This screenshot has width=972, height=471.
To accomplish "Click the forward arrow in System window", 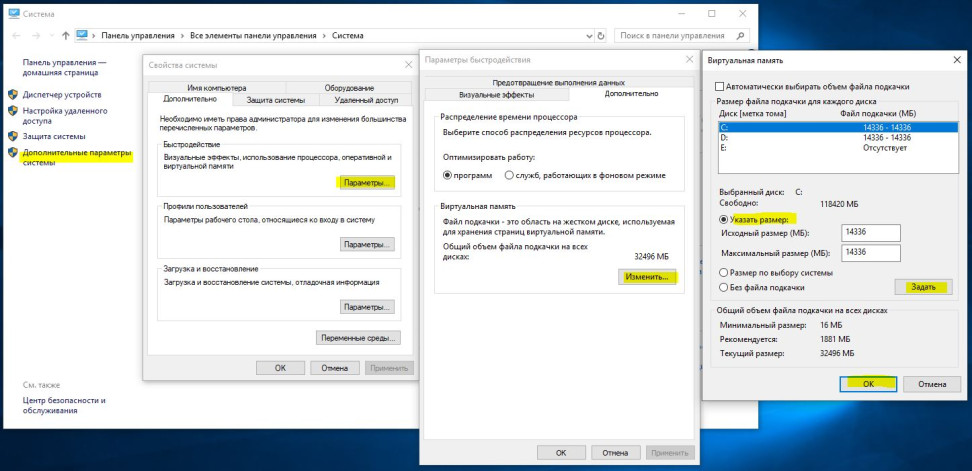I will coord(36,35).
